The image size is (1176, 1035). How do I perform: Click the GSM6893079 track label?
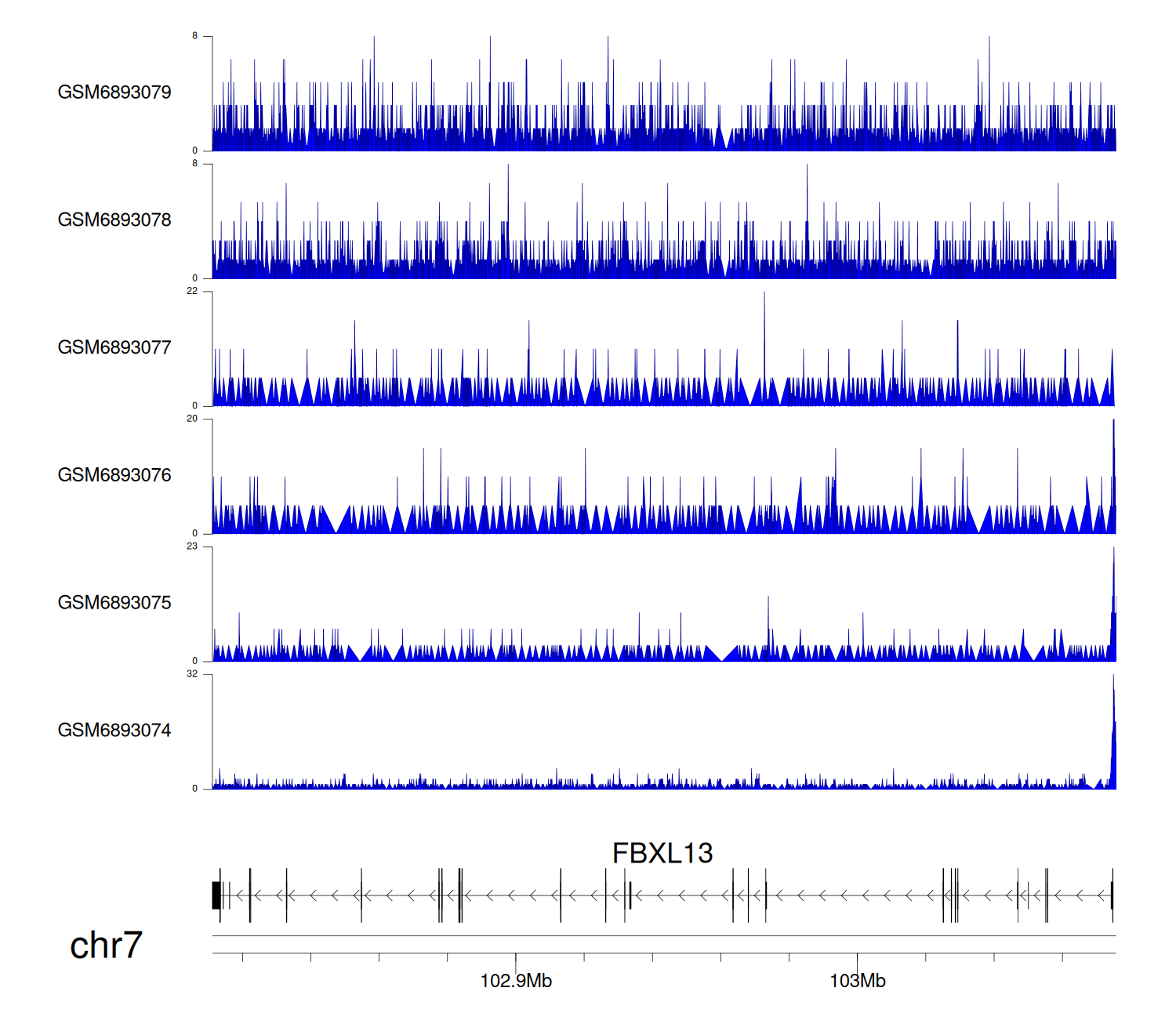tap(114, 93)
